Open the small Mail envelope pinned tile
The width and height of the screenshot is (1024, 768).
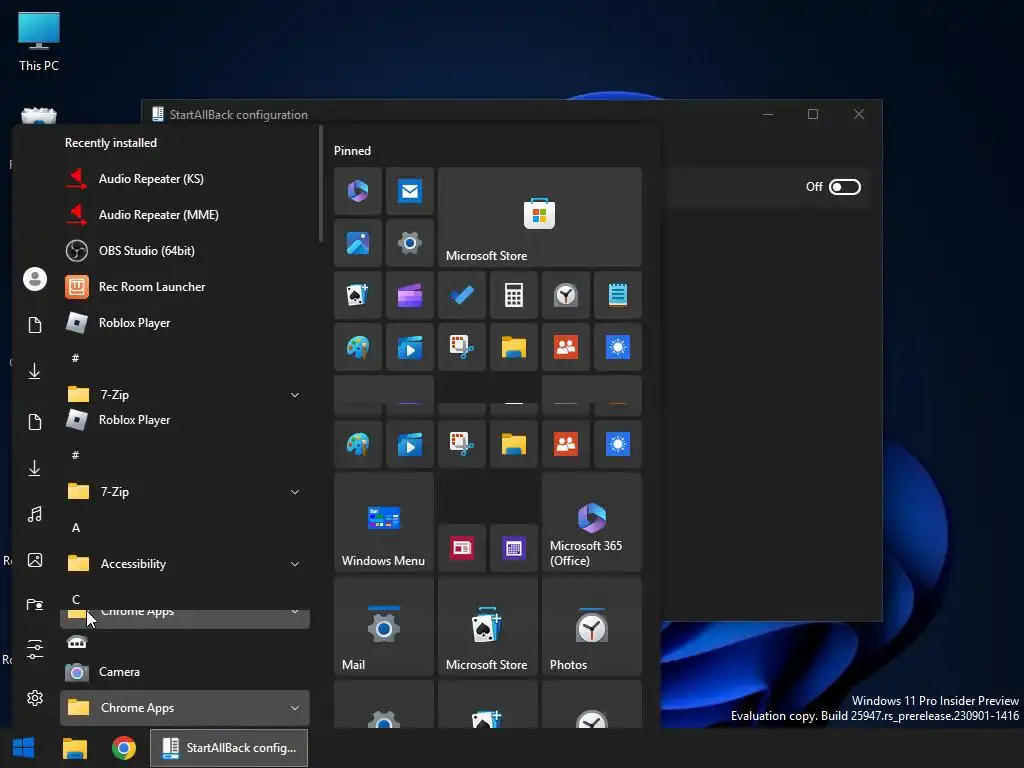point(409,191)
